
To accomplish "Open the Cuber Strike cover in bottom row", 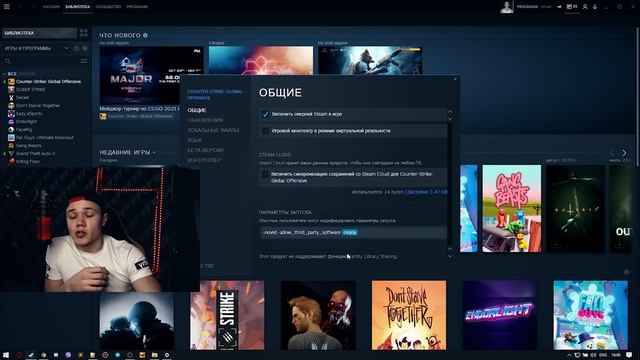I will coord(227,315).
